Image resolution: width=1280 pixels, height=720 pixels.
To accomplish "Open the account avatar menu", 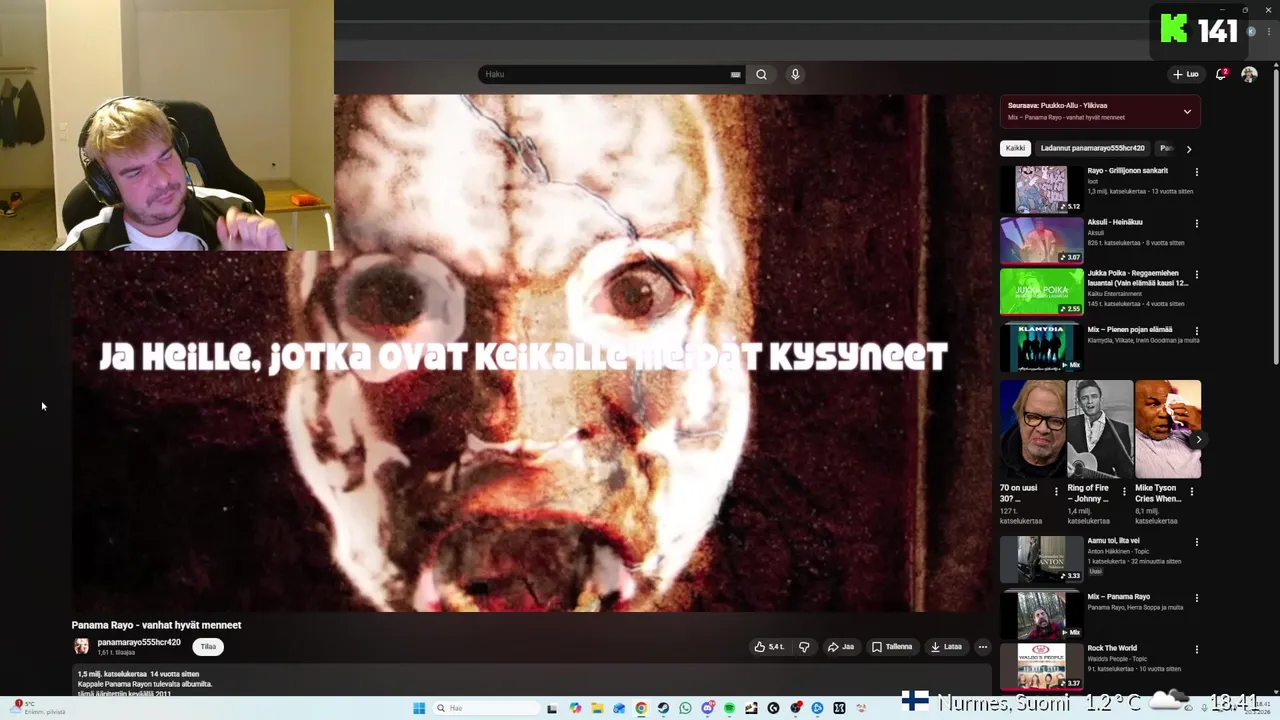I will point(1249,74).
